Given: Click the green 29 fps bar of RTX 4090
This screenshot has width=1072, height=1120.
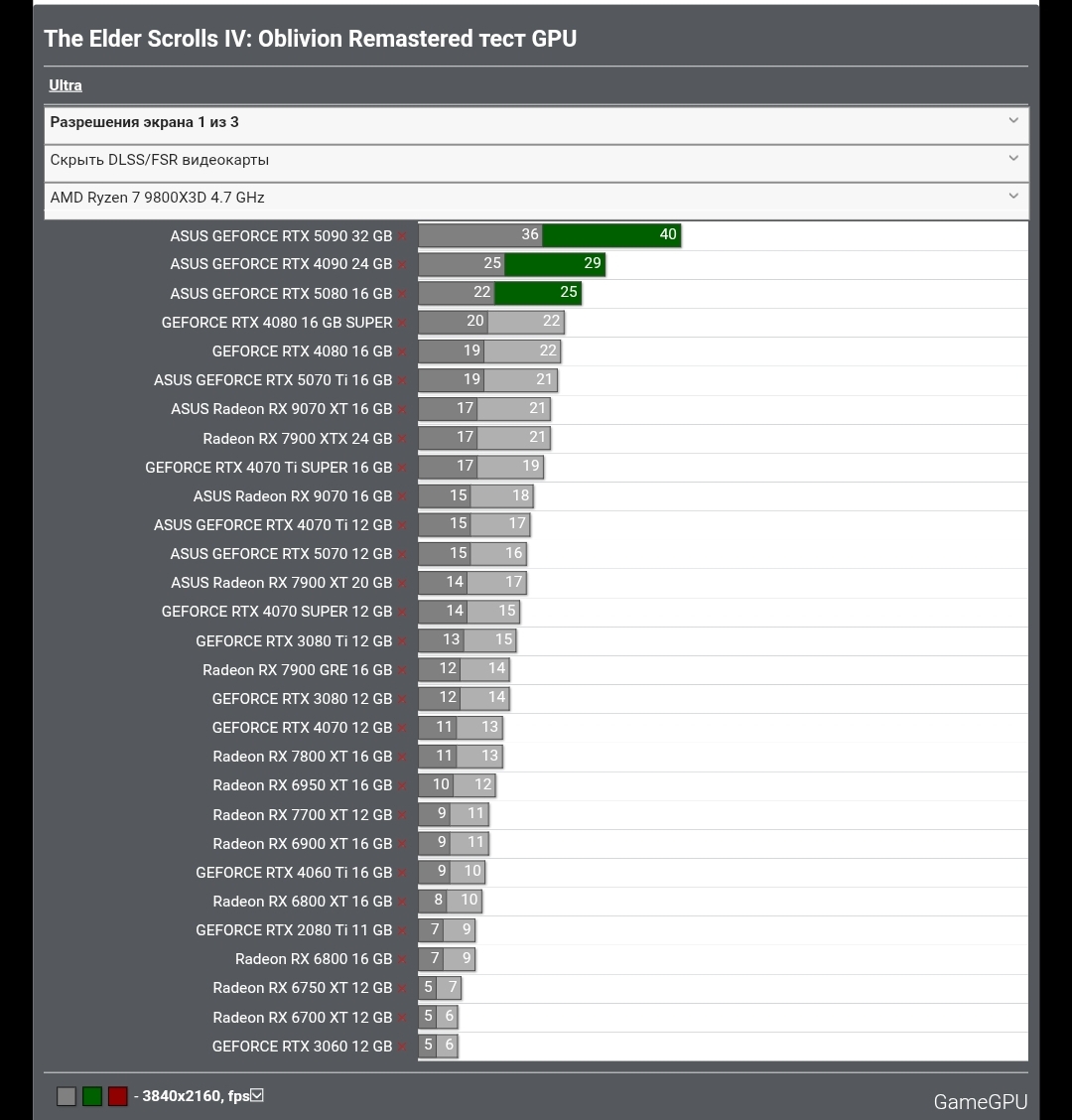Looking at the screenshot, I should [x=555, y=263].
